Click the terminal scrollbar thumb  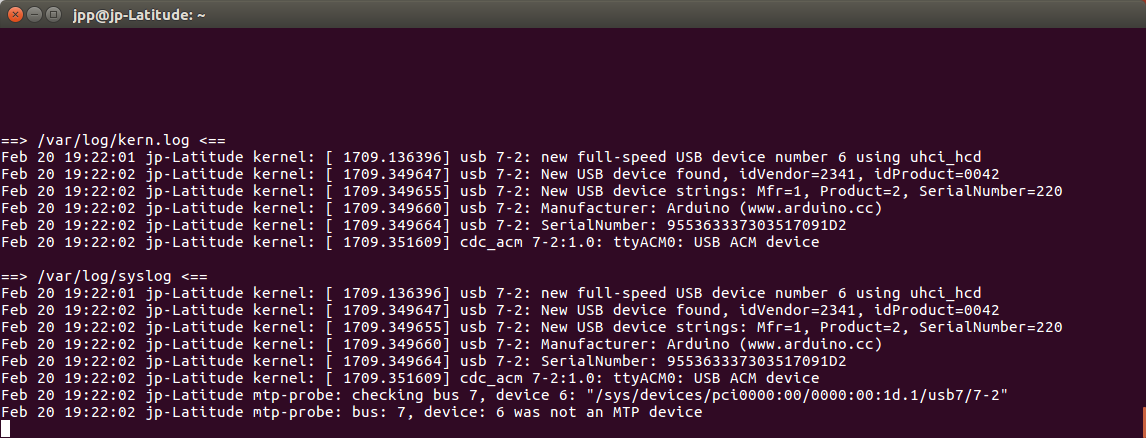tap(1142, 420)
